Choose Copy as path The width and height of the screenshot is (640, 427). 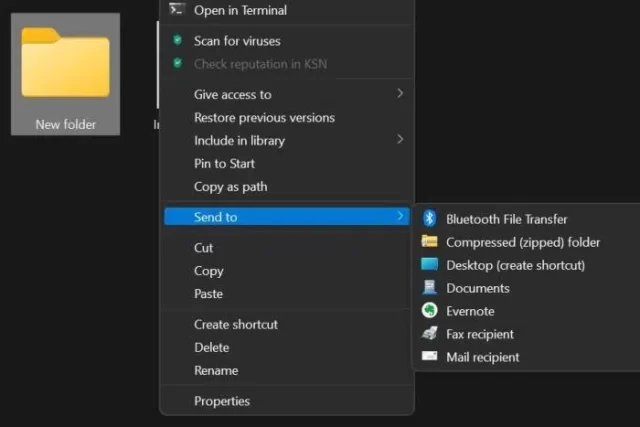pos(231,187)
